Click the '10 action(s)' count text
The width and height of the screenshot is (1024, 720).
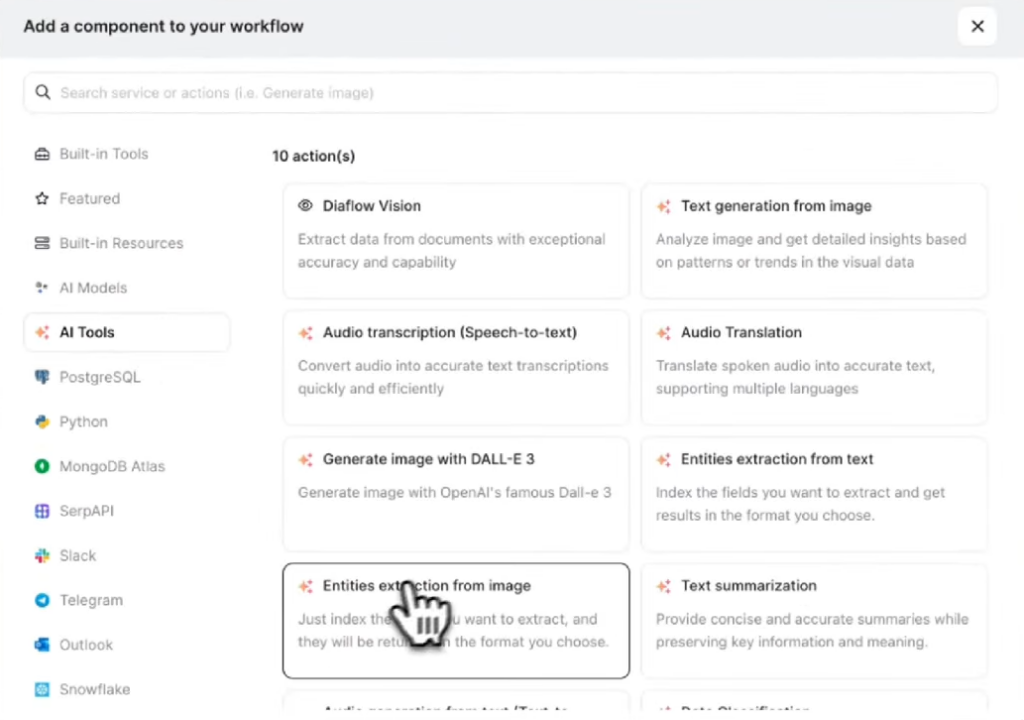pyautogui.click(x=313, y=156)
